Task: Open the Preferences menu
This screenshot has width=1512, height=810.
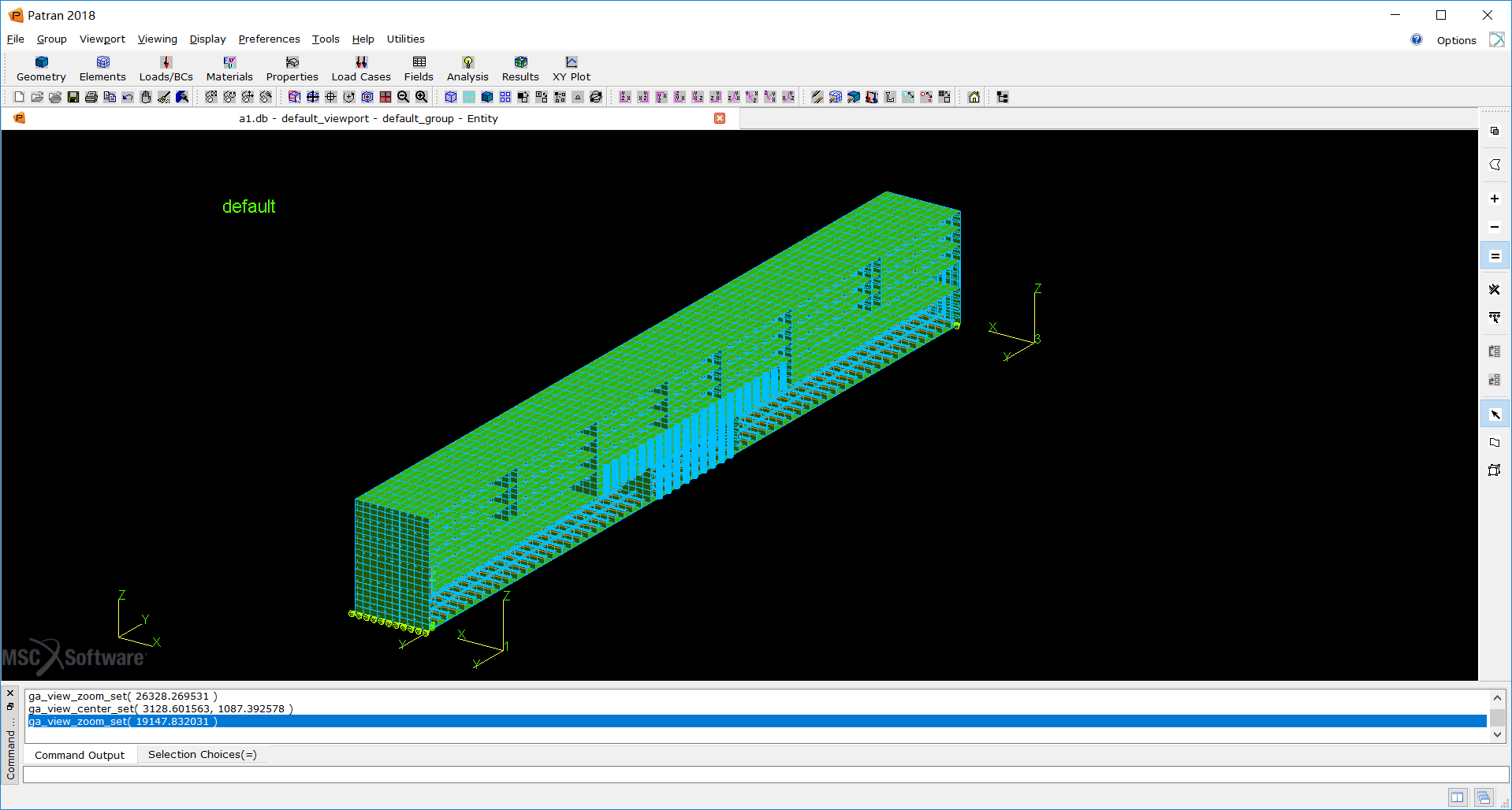Action: (x=269, y=39)
